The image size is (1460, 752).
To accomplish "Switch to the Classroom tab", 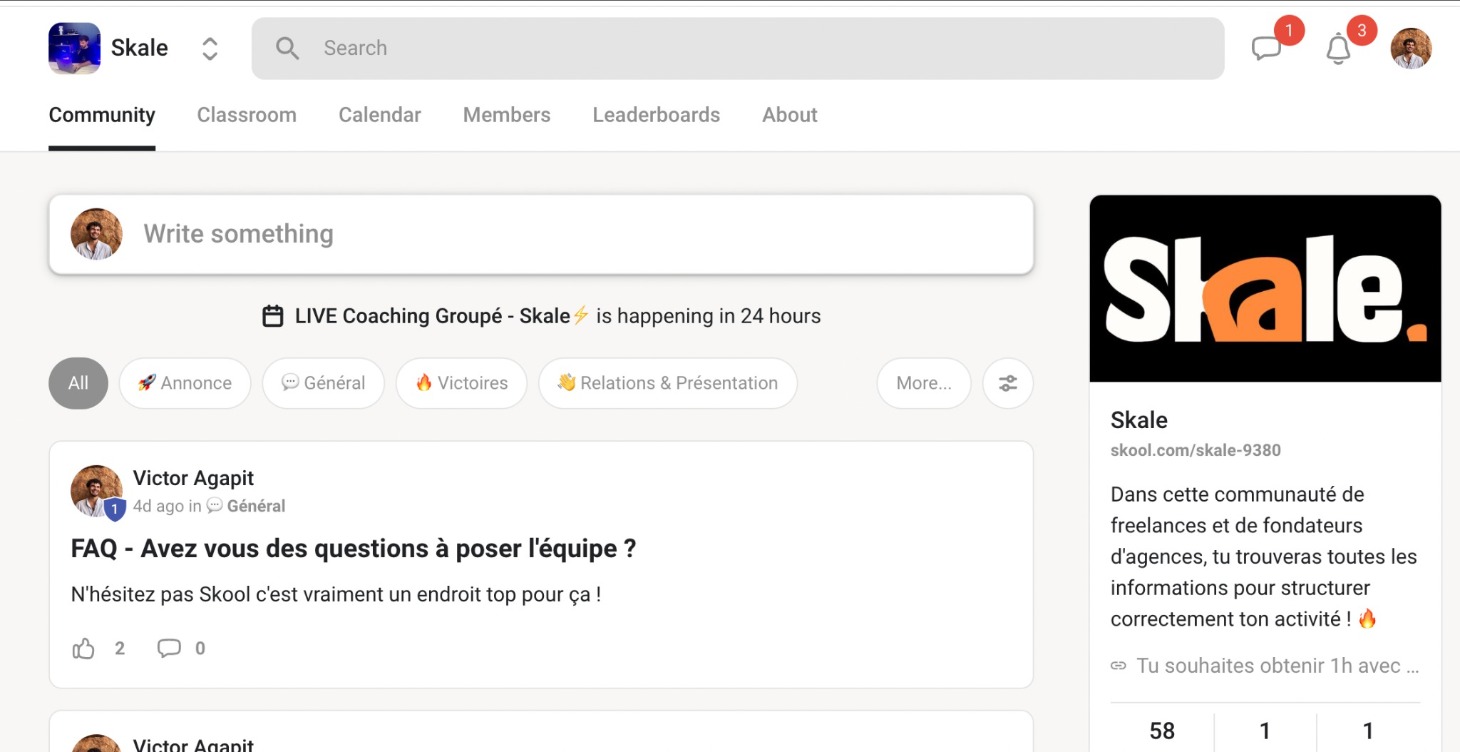I will (247, 115).
